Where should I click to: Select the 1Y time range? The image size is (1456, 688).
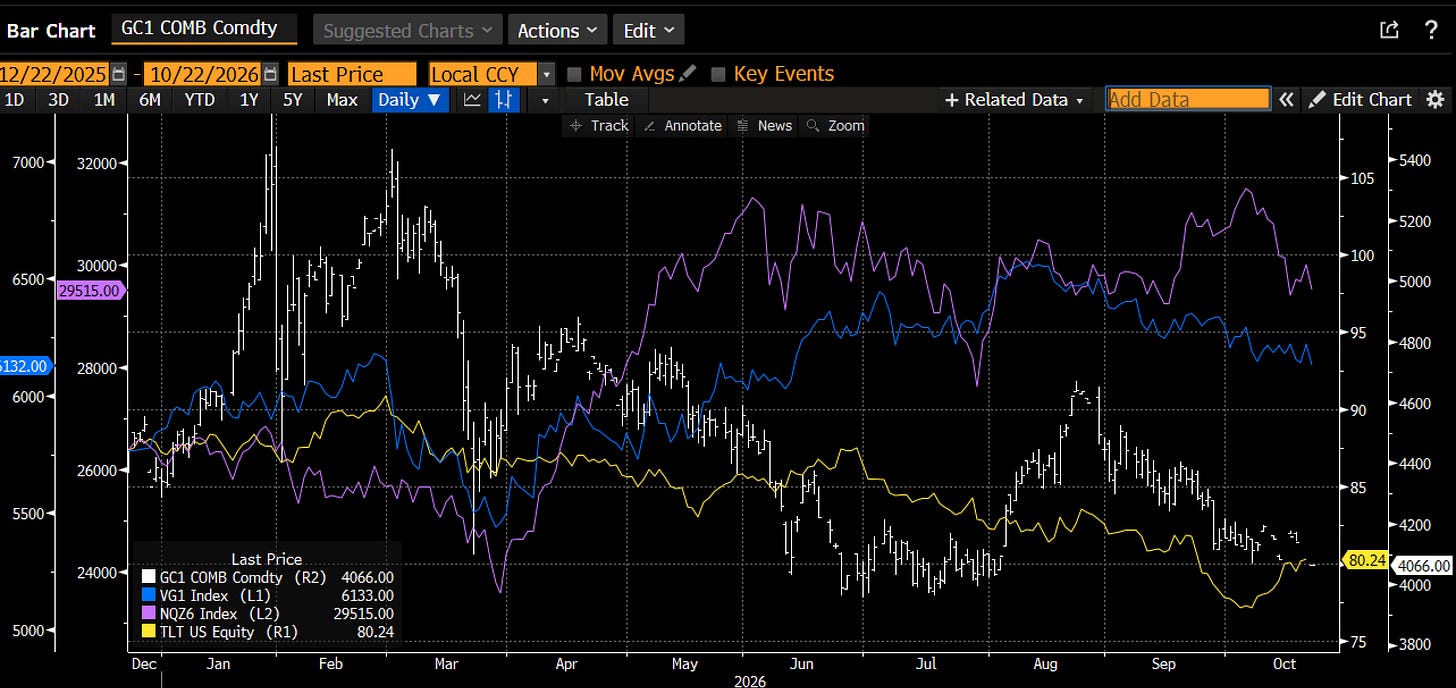pyautogui.click(x=249, y=99)
